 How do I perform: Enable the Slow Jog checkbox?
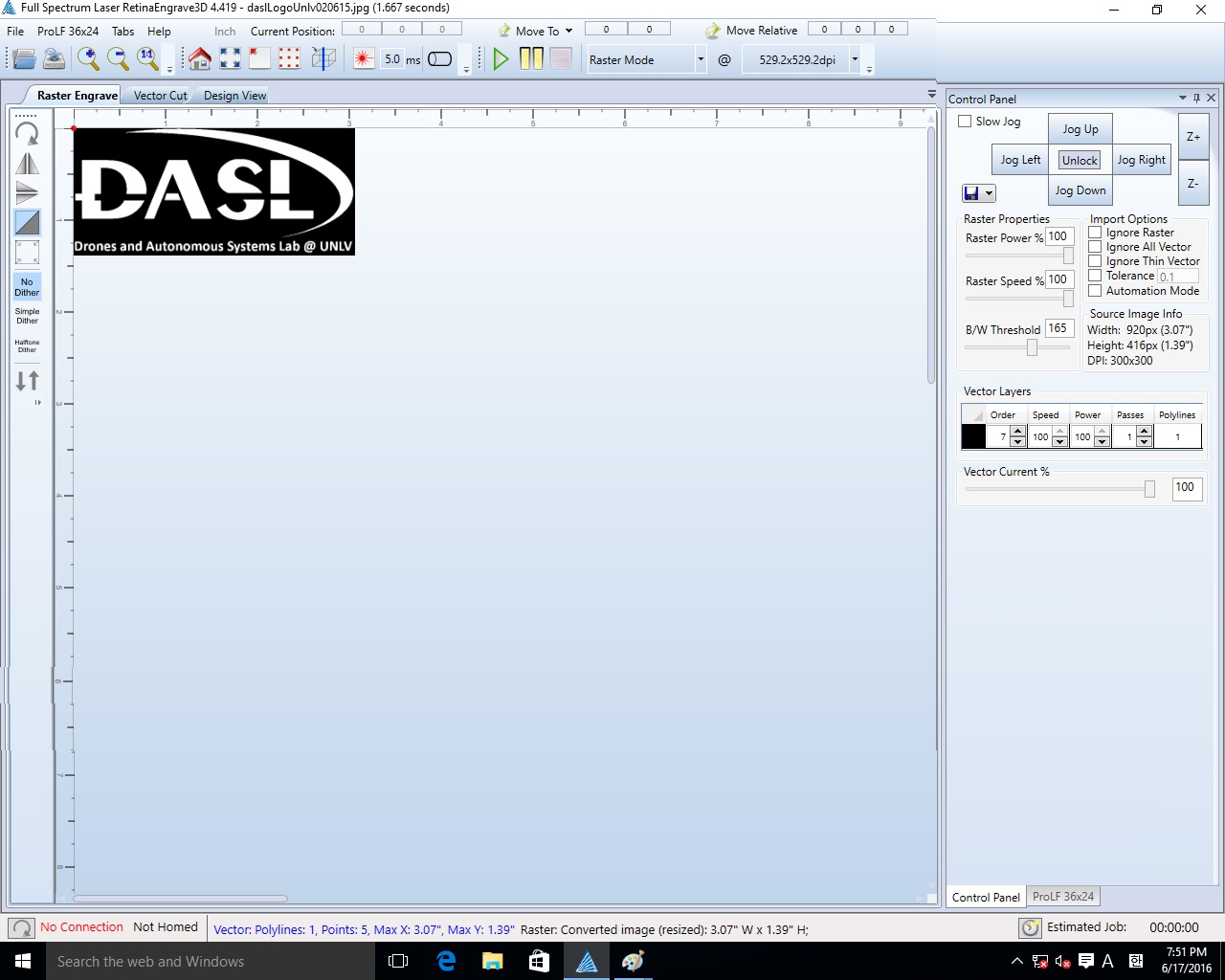point(965,122)
